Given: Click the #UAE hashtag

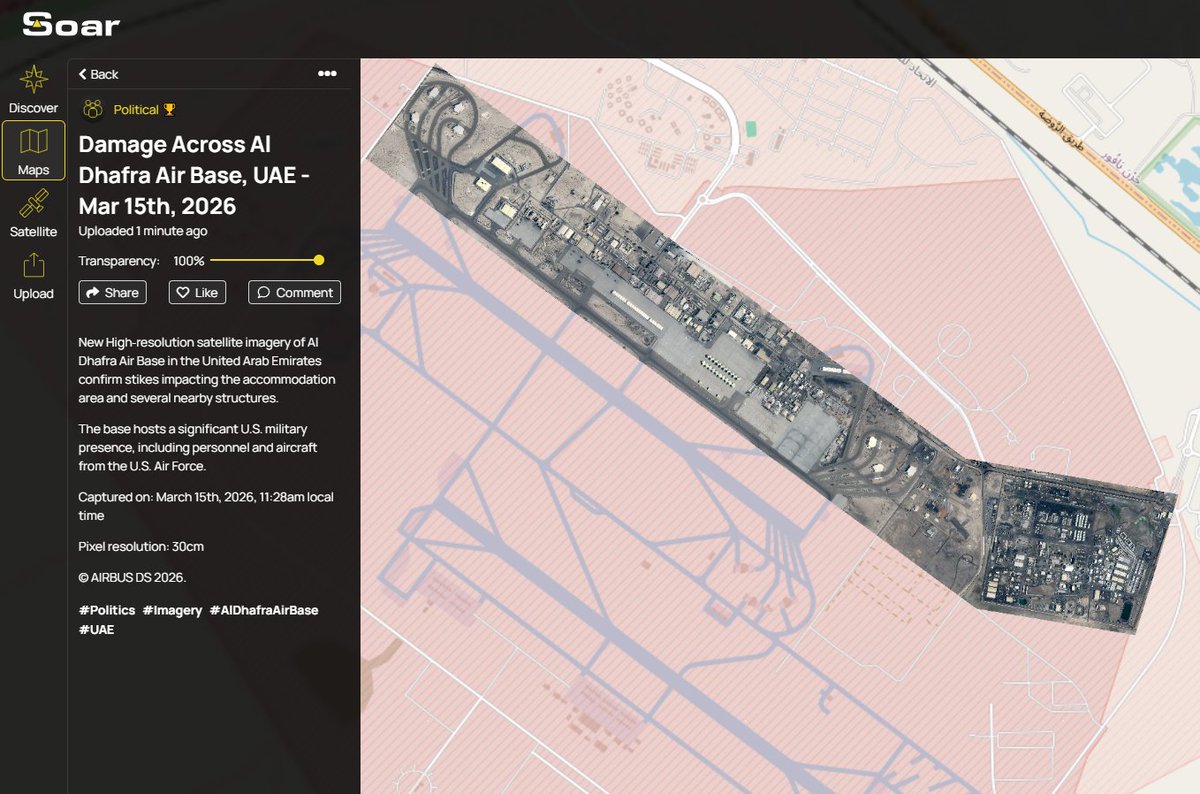Looking at the screenshot, I should [96, 630].
